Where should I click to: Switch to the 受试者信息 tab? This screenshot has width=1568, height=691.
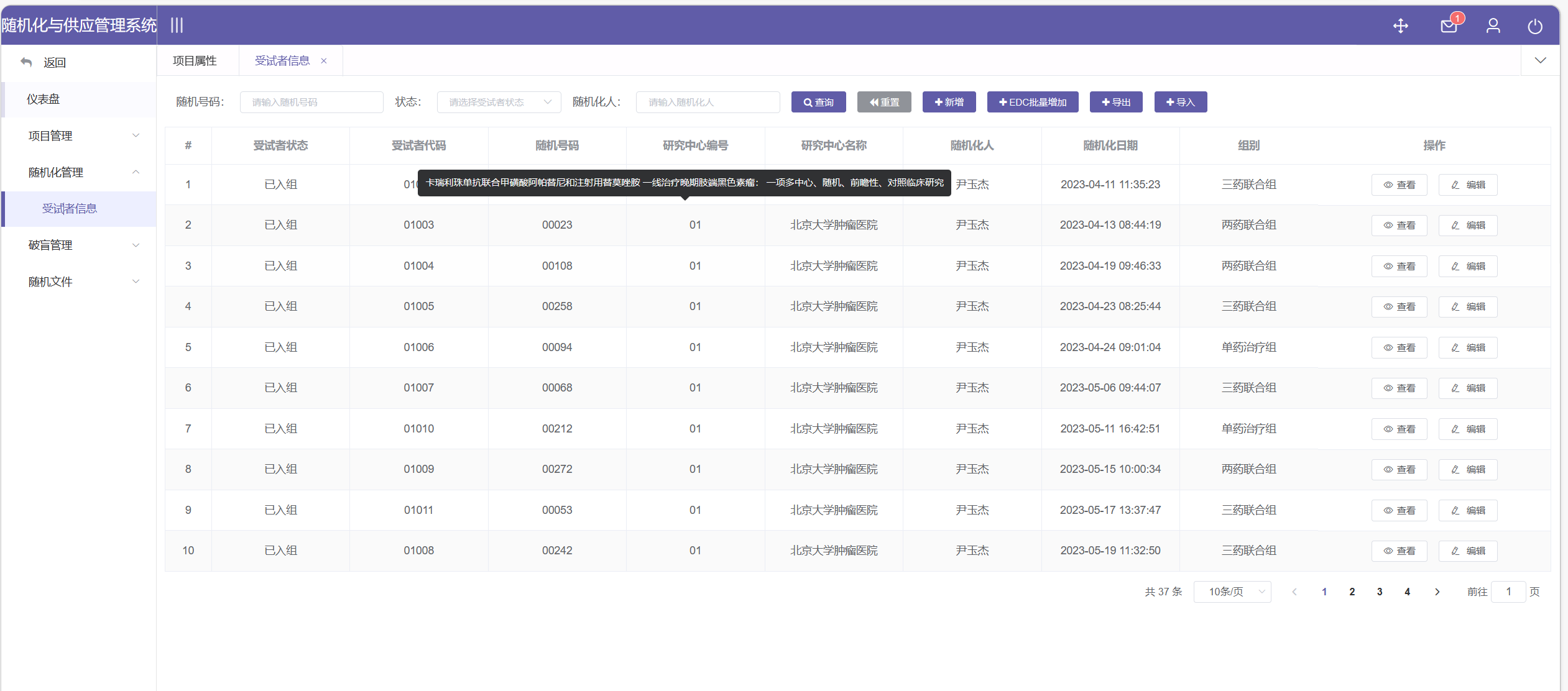click(x=282, y=61)
